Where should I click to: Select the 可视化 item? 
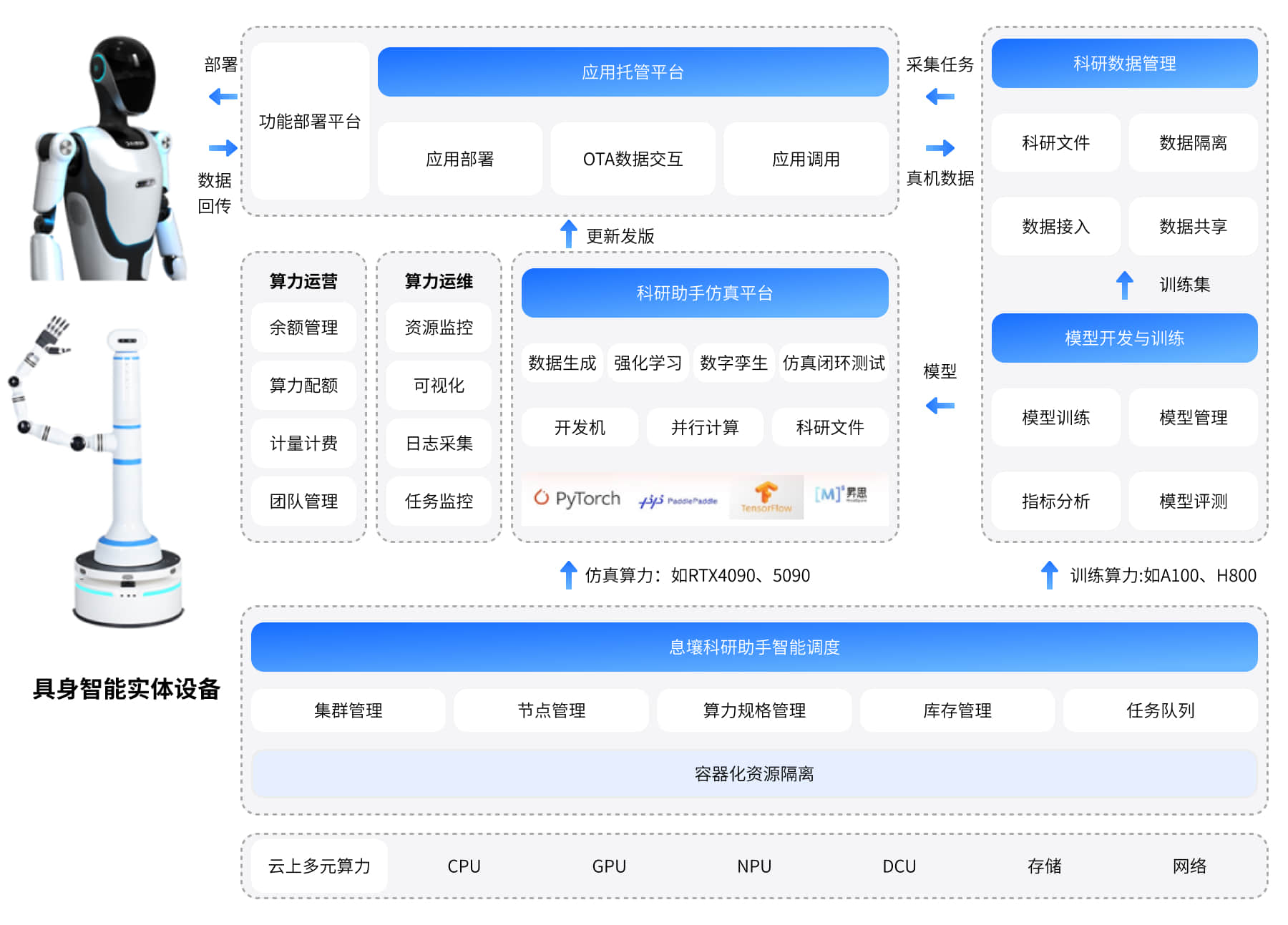[439, 385]
